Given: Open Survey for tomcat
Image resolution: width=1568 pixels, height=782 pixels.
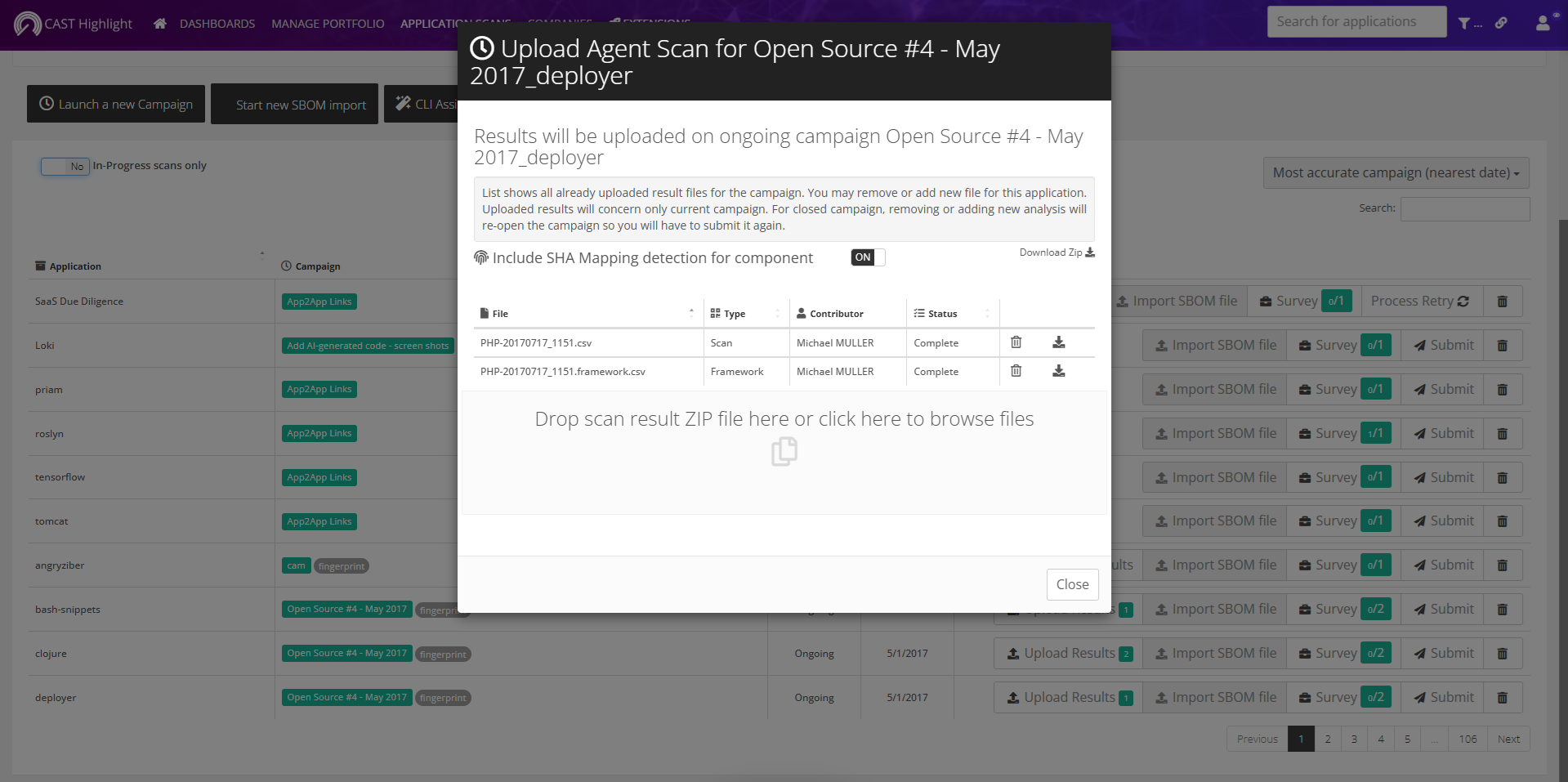Looking at the screenshot, I should pos(1344,521).
